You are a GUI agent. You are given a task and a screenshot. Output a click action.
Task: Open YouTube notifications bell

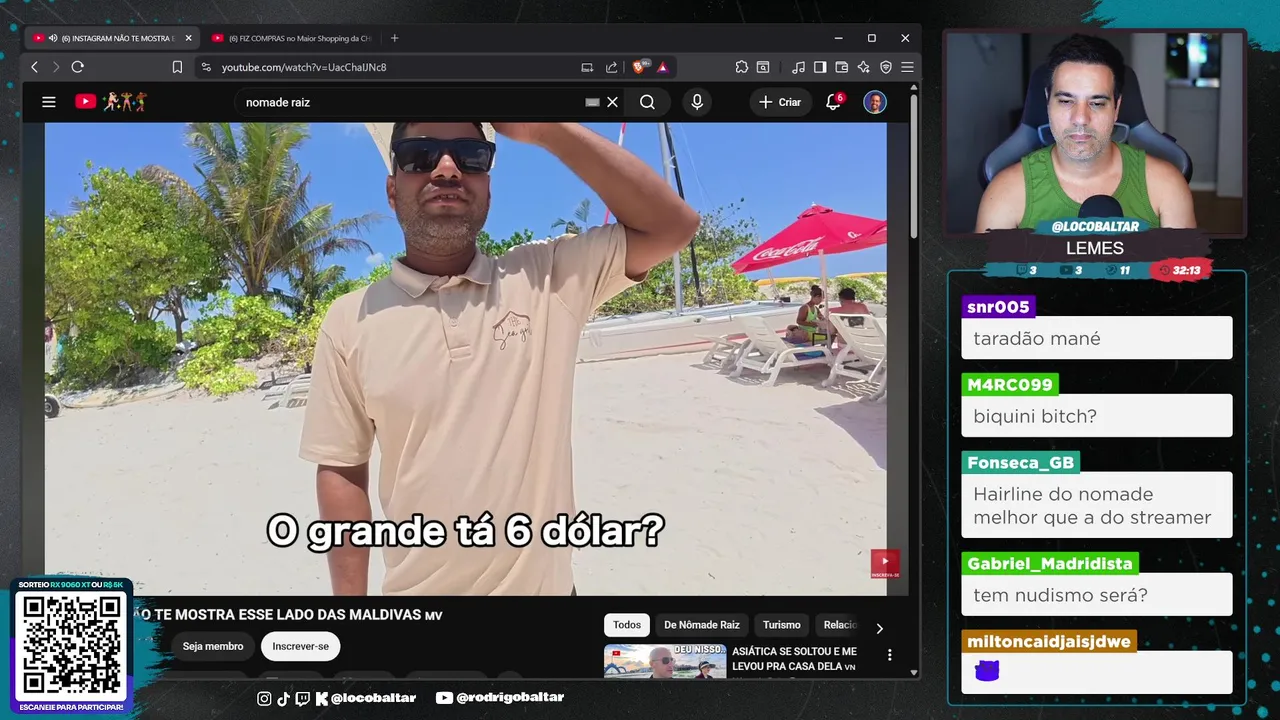833,102
